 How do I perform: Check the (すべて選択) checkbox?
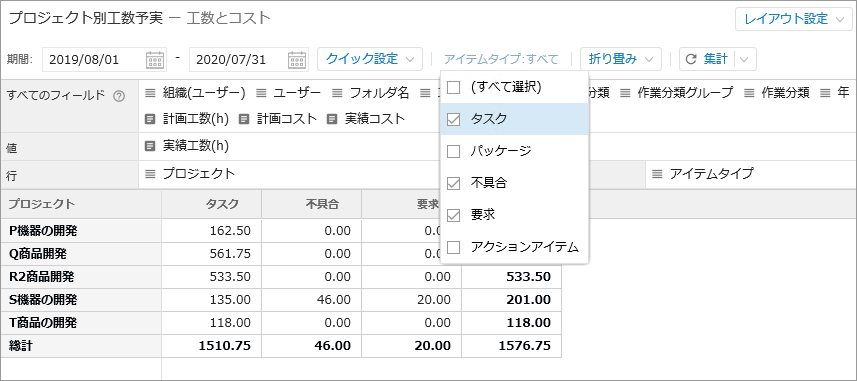click(x=454, y=87)
